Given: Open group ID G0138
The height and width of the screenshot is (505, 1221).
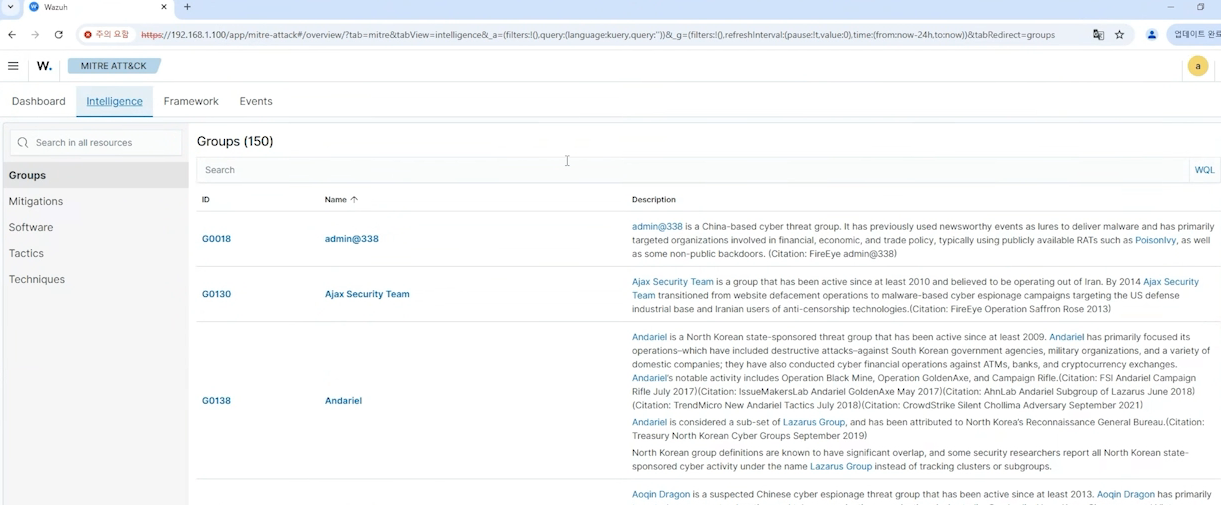Looking at the screenshot, I should click(x=216, y=401).
